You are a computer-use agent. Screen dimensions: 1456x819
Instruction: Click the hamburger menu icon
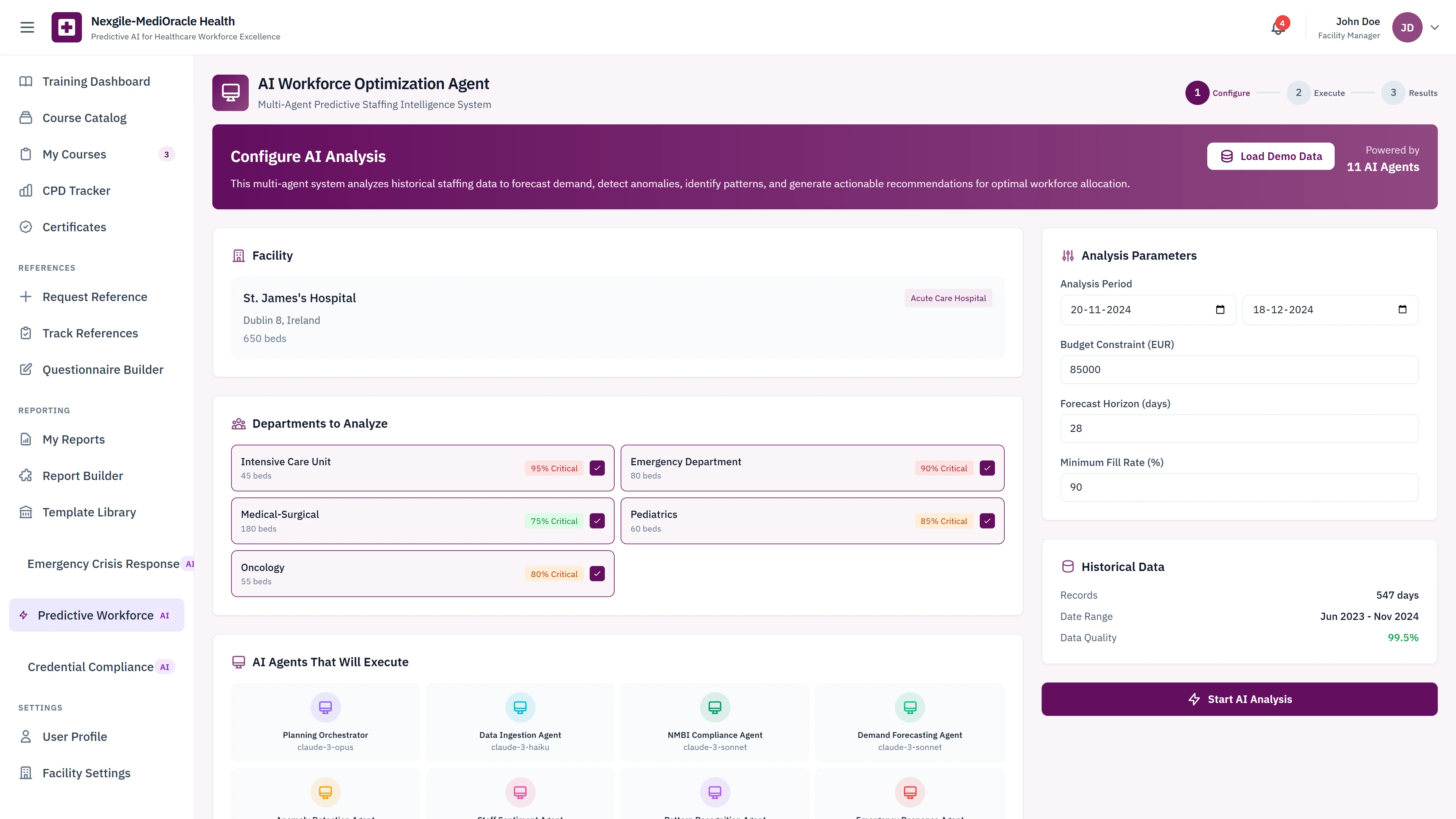click(x=27, y=27)
